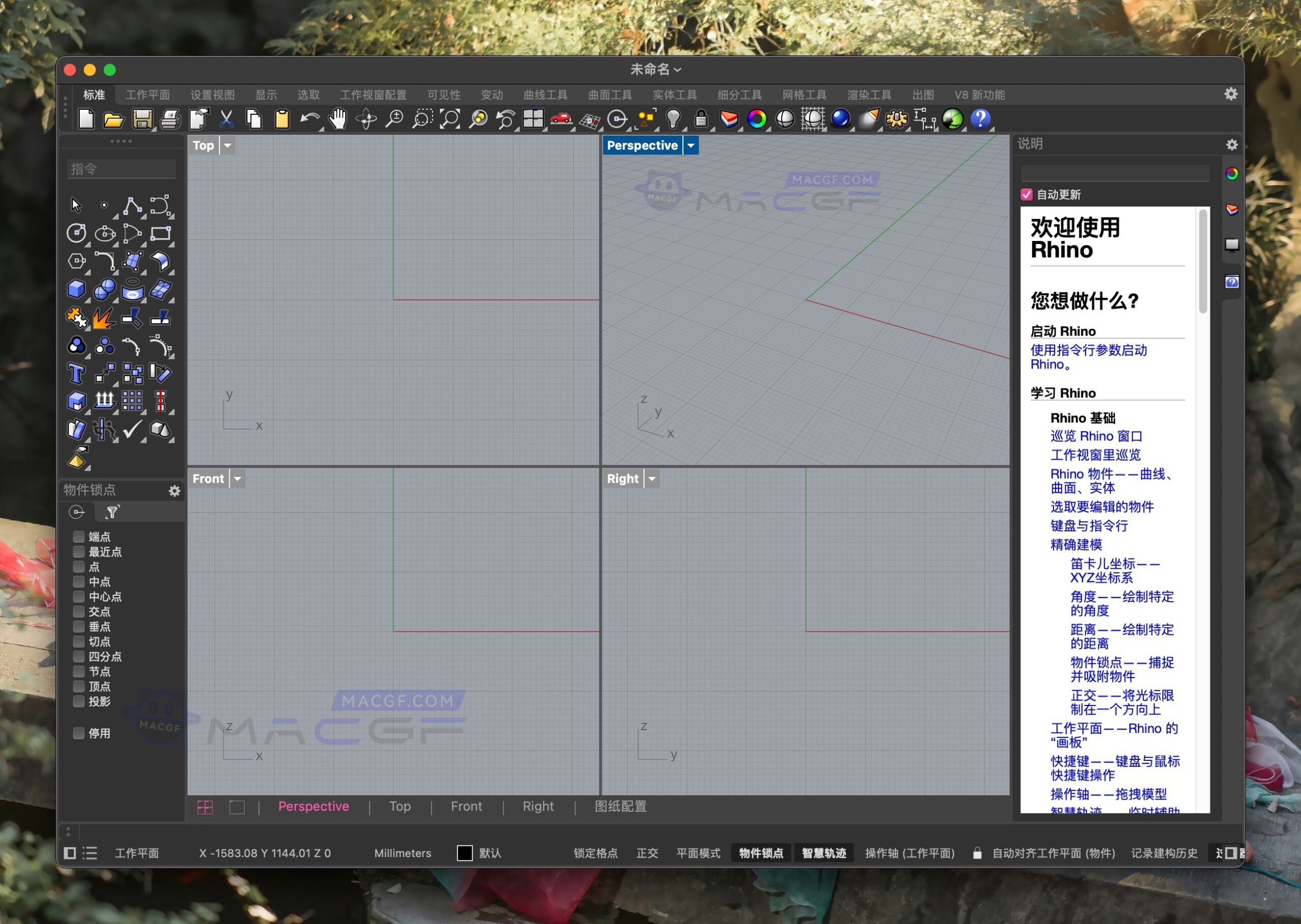The width and height of the screenshot is (1301, 924).
Task: Enable the 交点 osnap checkbox
Action: [78, 611]
